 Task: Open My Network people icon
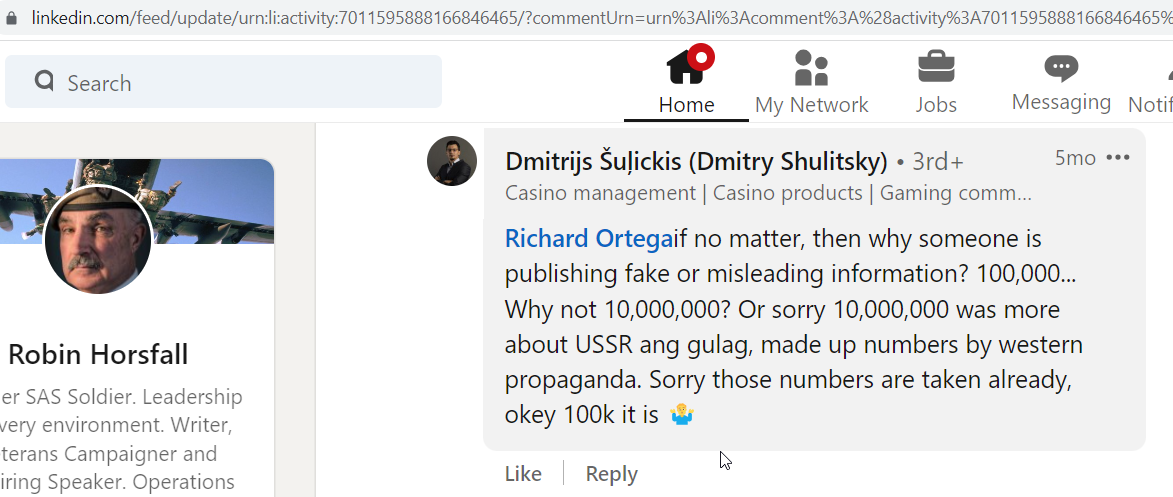812,67
